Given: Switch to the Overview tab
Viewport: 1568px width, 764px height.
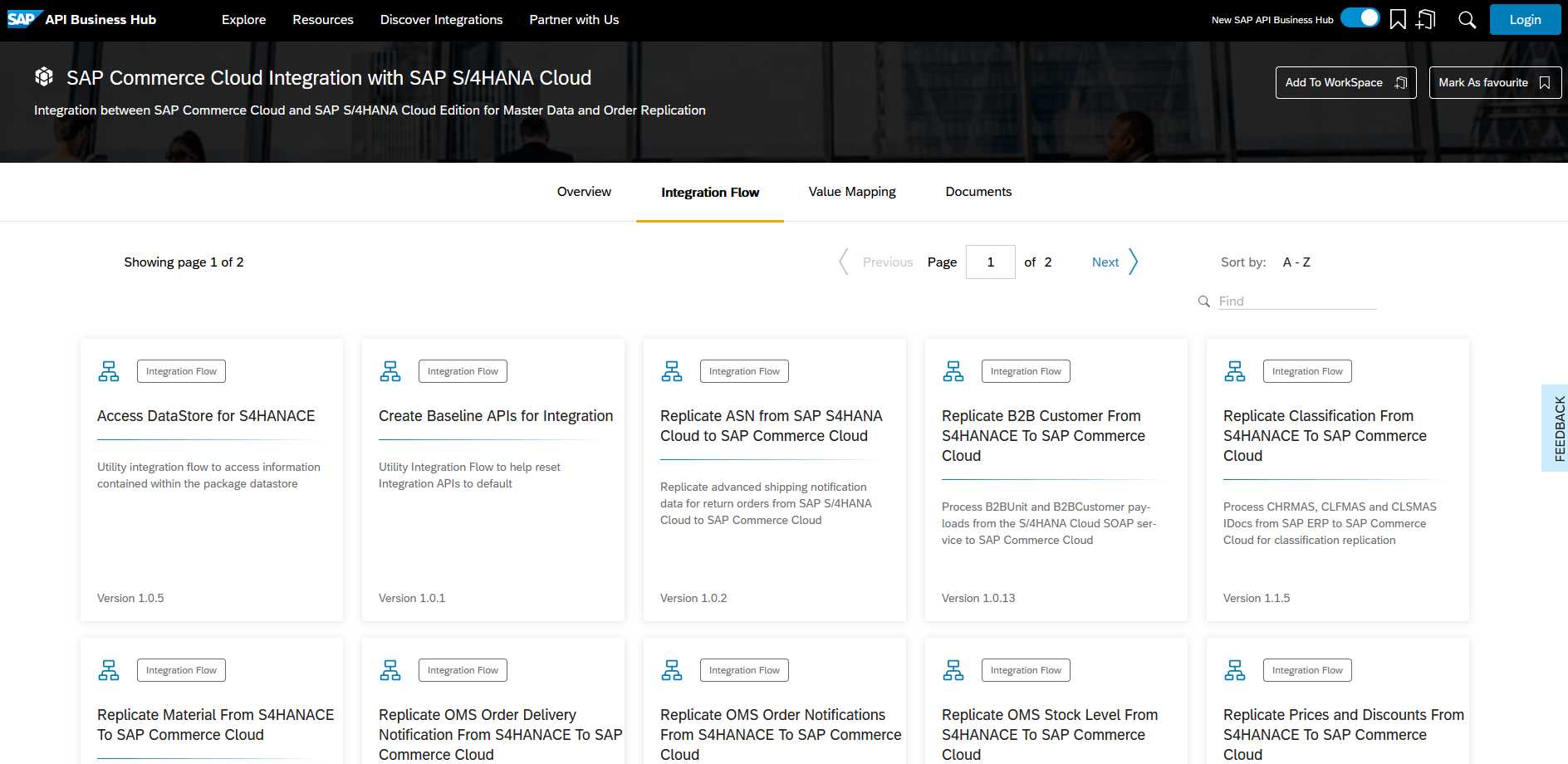Looking at the screenshot, I should click(584, 192).
